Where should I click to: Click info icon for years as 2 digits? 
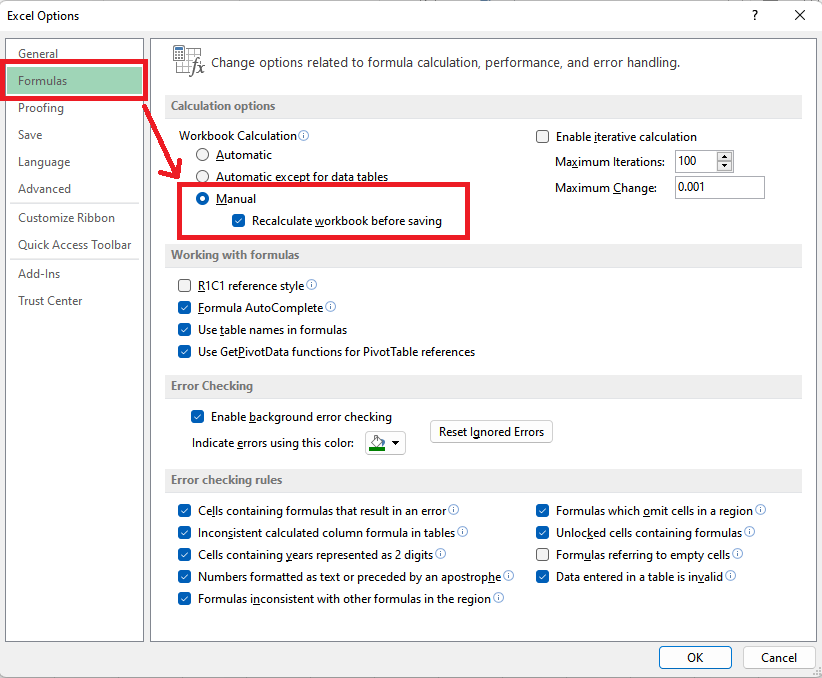pos(440,554)
